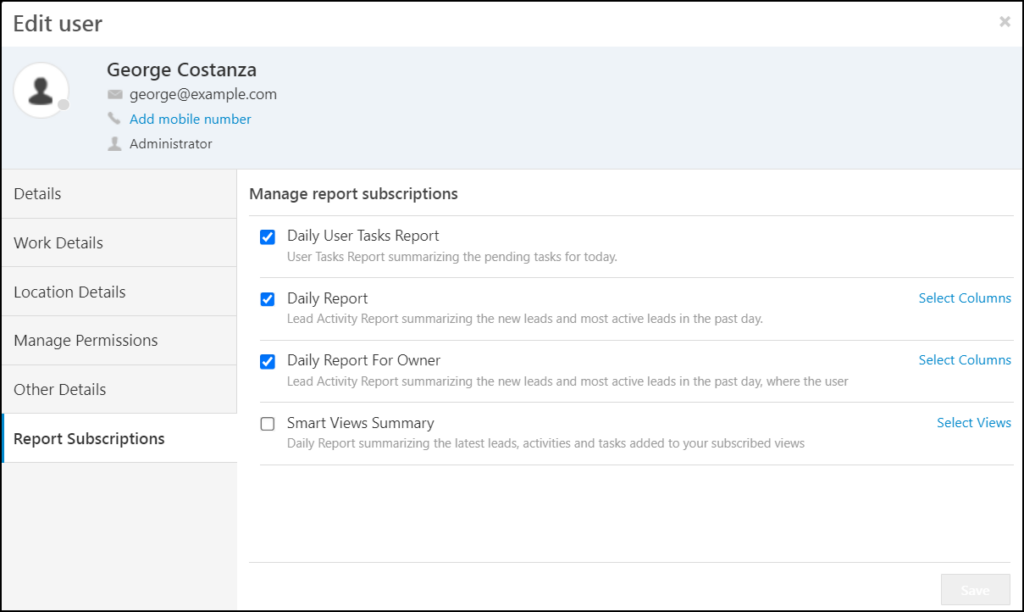
Task: Go to Location Details
Action: 67,291
